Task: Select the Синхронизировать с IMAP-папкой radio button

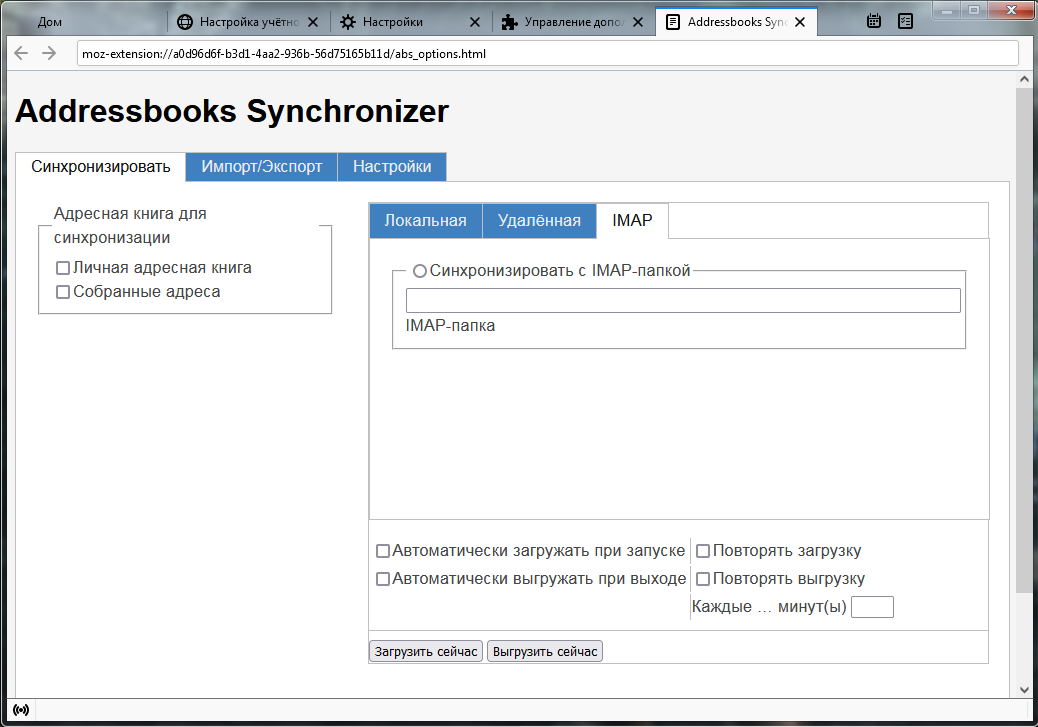Action: [x=420, y=270]
